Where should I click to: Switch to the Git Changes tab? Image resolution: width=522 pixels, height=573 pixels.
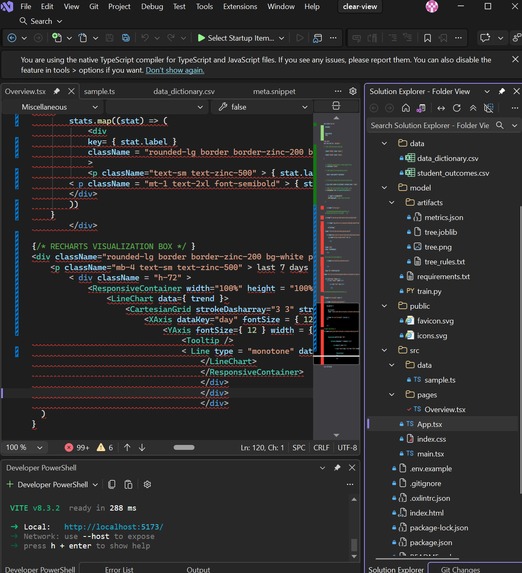pyautogui.click(x=460, y=569)
